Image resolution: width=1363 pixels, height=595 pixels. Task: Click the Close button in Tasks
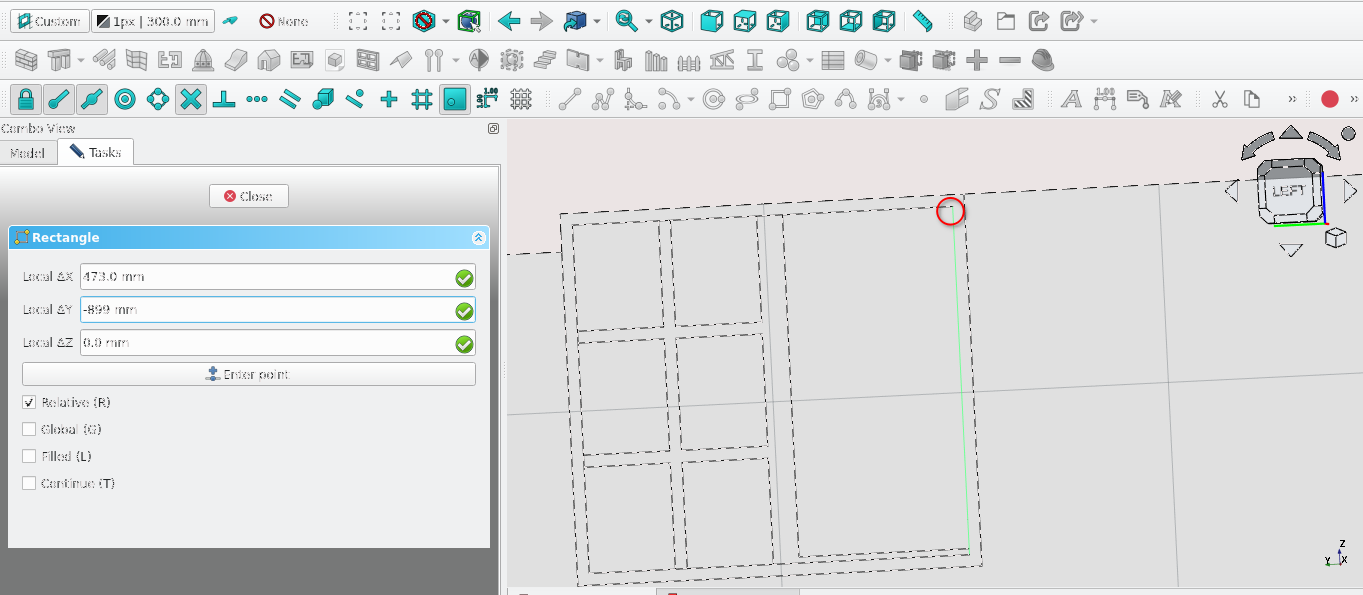248,196
